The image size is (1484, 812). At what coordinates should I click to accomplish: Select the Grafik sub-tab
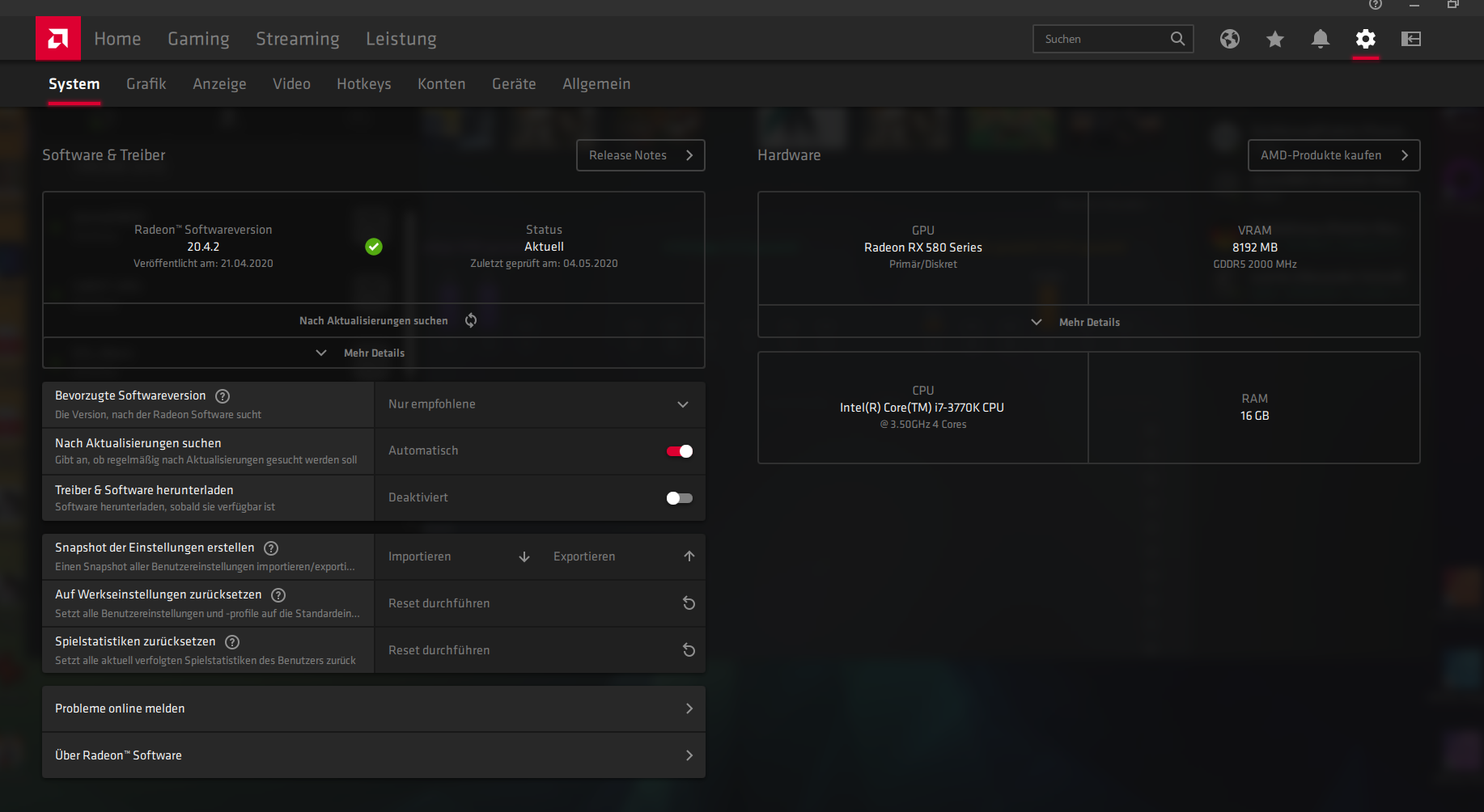[x=146, y=84]
